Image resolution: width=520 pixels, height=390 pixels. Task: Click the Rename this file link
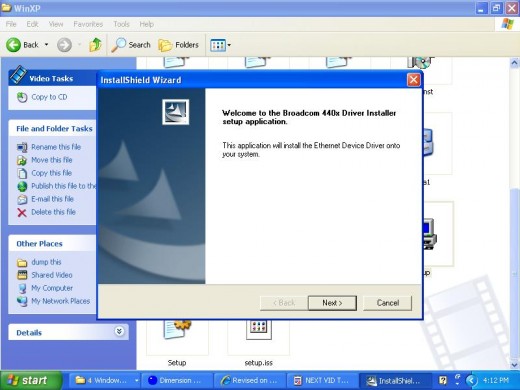(56, 147)
